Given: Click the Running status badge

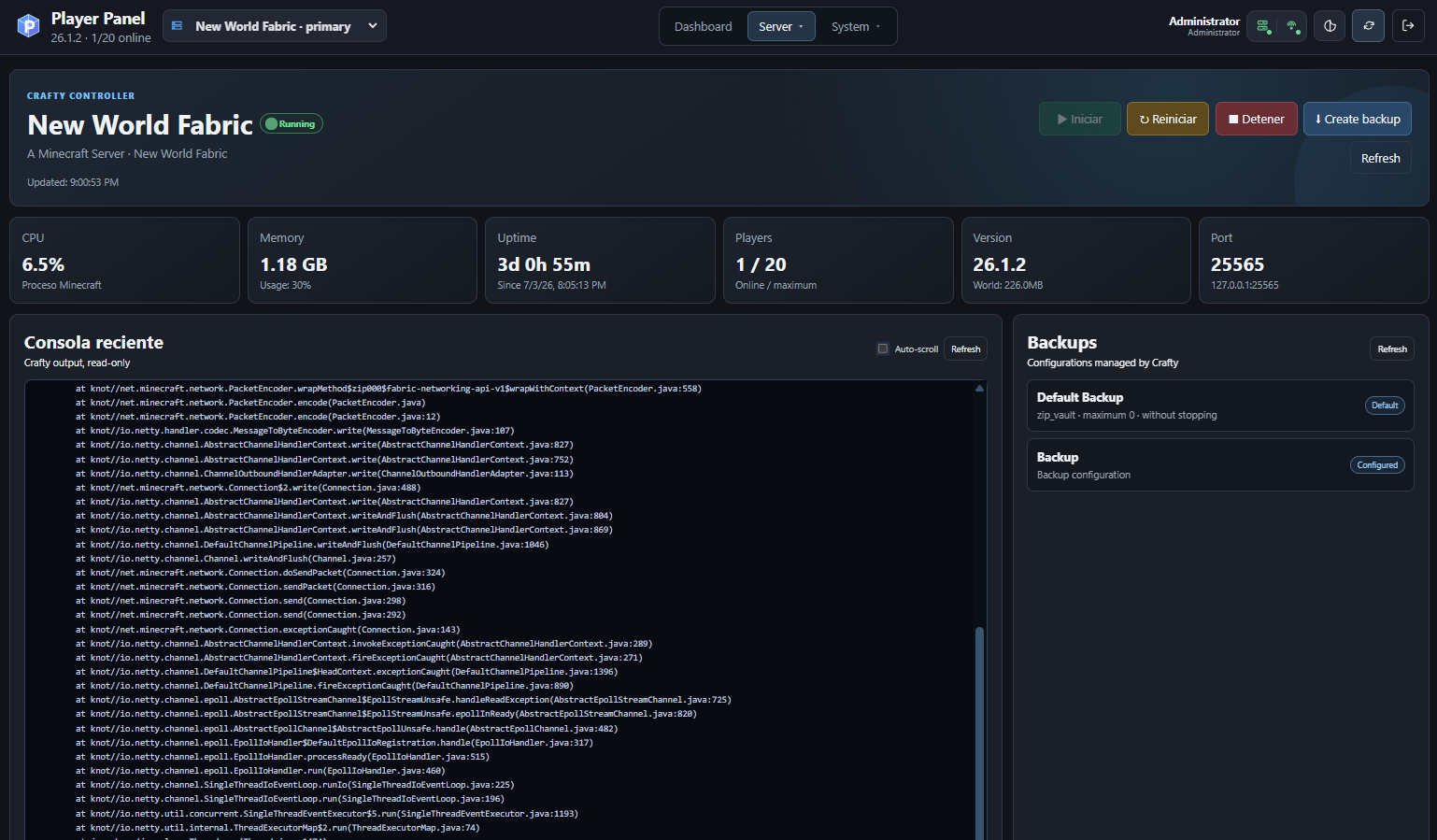Looking at the screenshot, I should point(292,123).
